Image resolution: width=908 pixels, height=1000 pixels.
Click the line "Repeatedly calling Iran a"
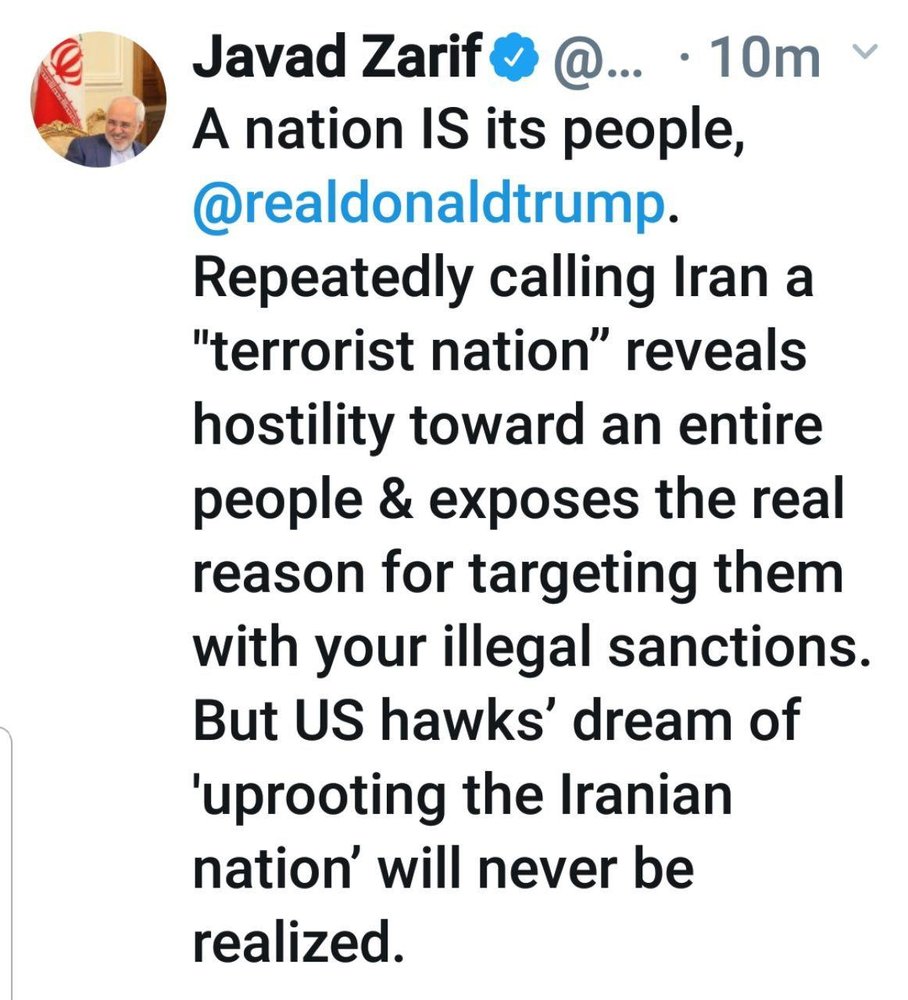pos(504,281)
